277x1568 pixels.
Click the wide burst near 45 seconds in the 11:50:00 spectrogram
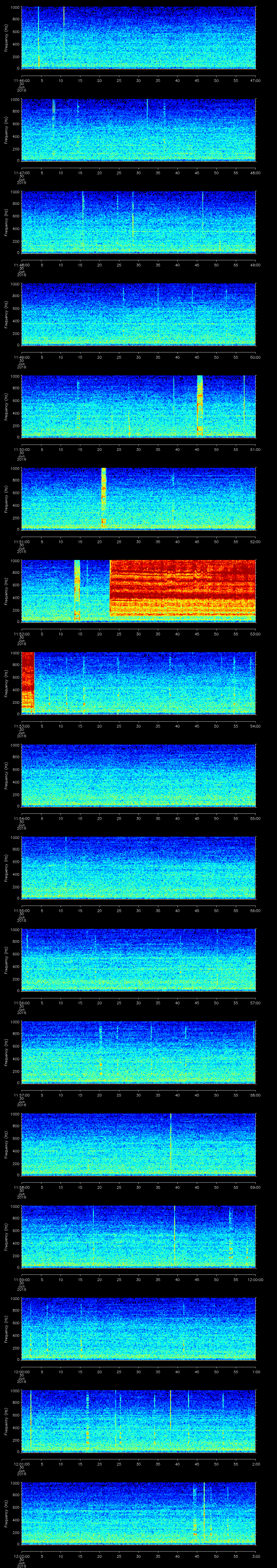[200, 405]
